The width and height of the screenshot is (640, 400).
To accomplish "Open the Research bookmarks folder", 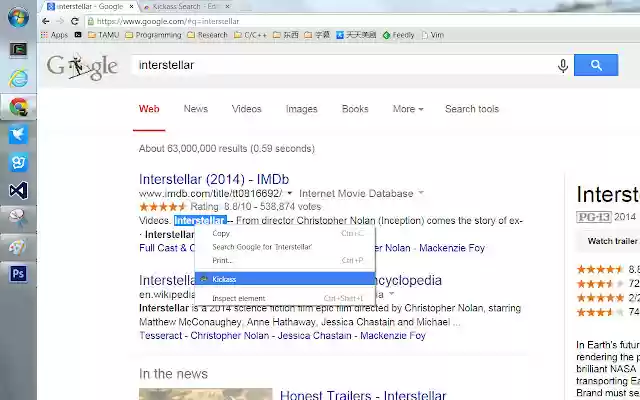I will tap(207, 35).
